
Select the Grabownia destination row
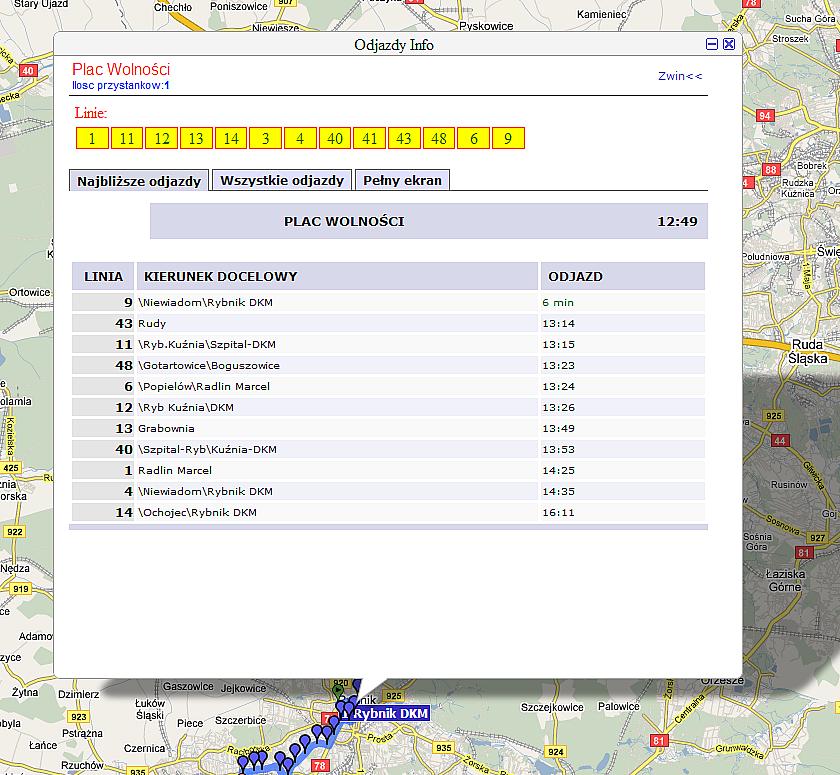(388, 428)
